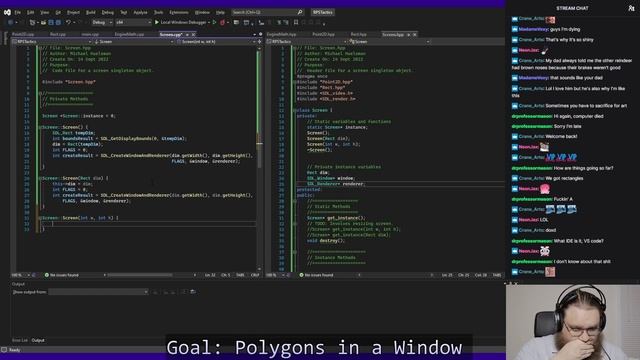Image resolution: width=640 pixels, height=360 pixels.
Task: Click the RPGTactics solution name button
Action: (323, 12)
